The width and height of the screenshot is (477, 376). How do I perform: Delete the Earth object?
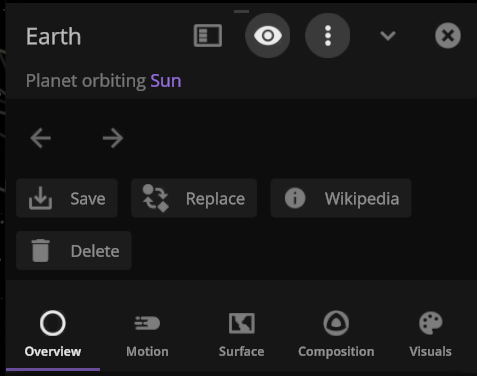74,250
